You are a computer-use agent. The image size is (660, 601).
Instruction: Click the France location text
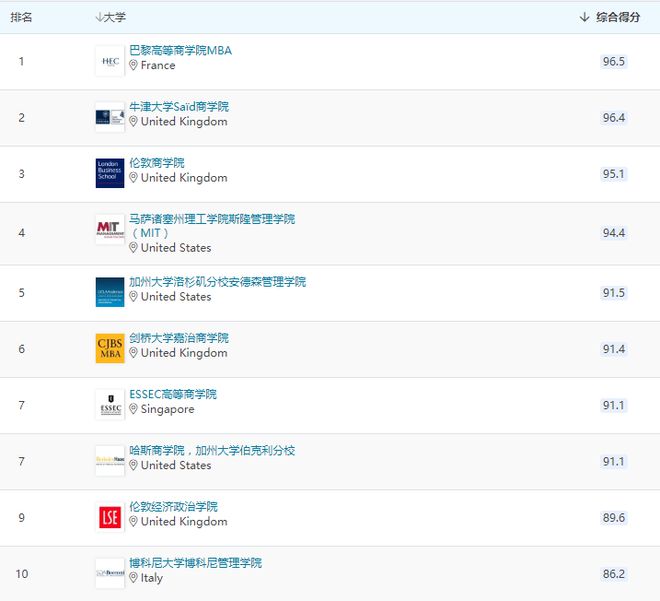(x=158, y=65)
